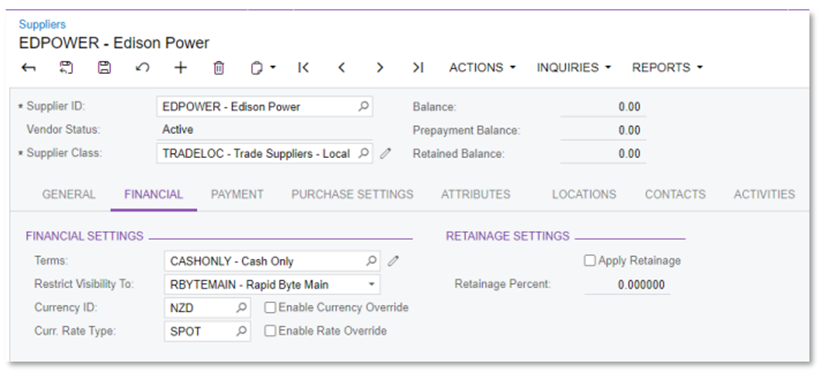829x372 pixels.
Task: Open the ATTRIBUTES tab
Action: click(x=476, y=194)
